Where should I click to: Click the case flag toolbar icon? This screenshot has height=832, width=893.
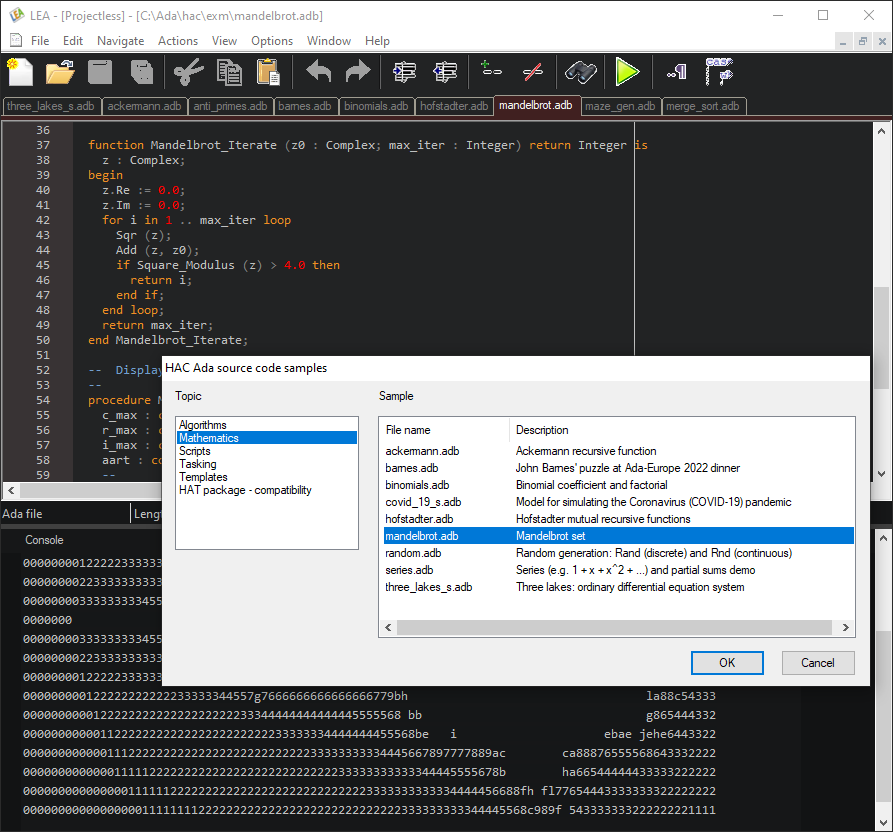pyautogui.click(x=719, y=71)
